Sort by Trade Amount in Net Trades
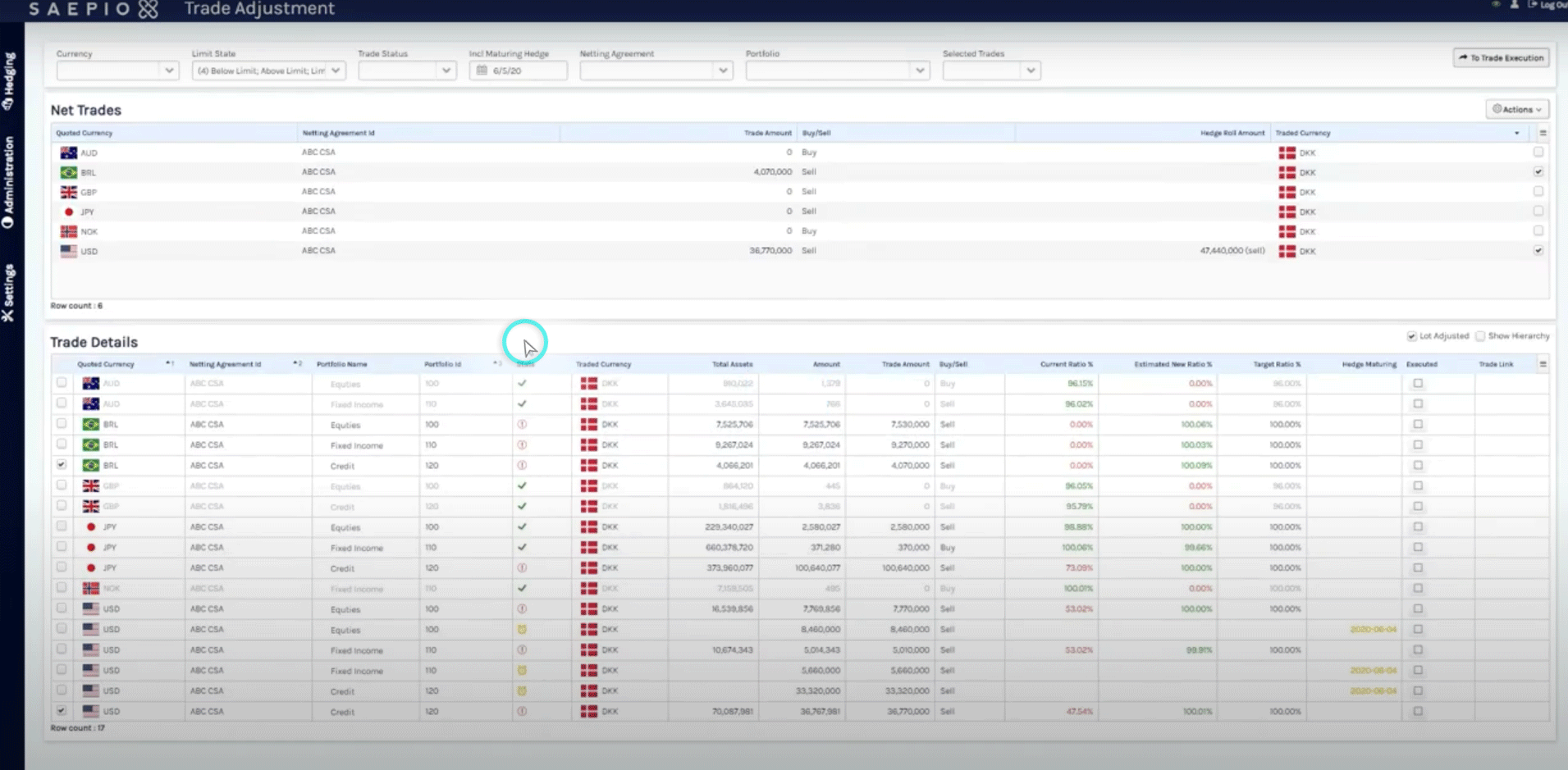 (767, 133)
